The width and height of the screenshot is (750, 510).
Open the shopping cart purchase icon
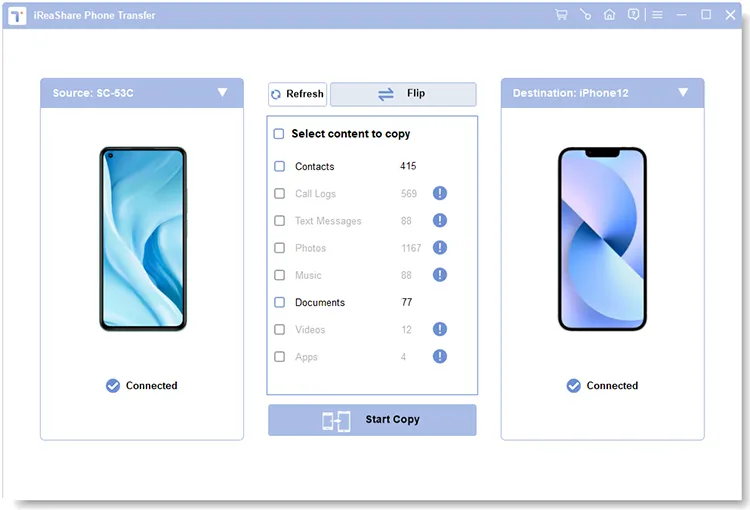point(561,14)
